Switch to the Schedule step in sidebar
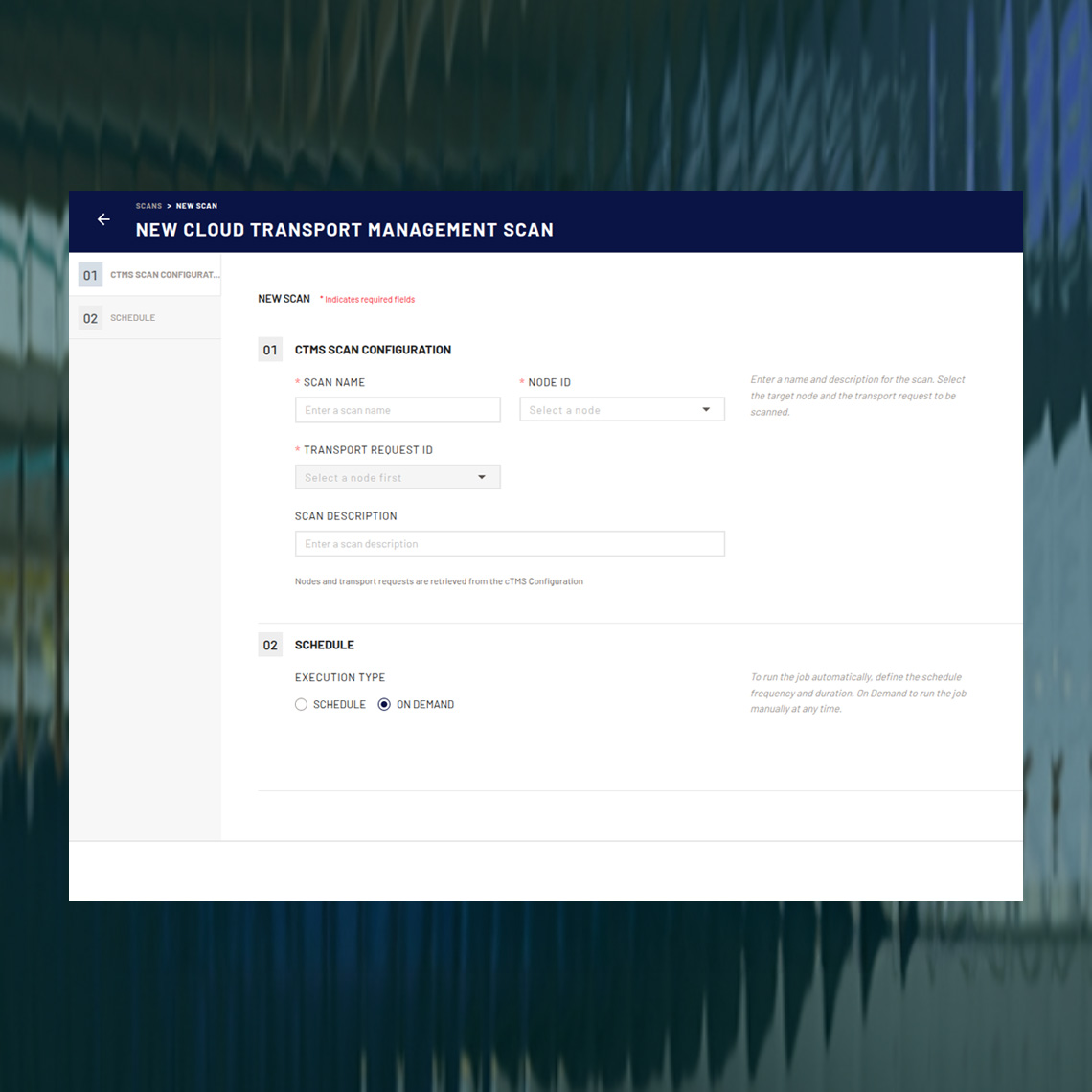The width and height of the screenshot is (1092, 1092). pos(132,318)
